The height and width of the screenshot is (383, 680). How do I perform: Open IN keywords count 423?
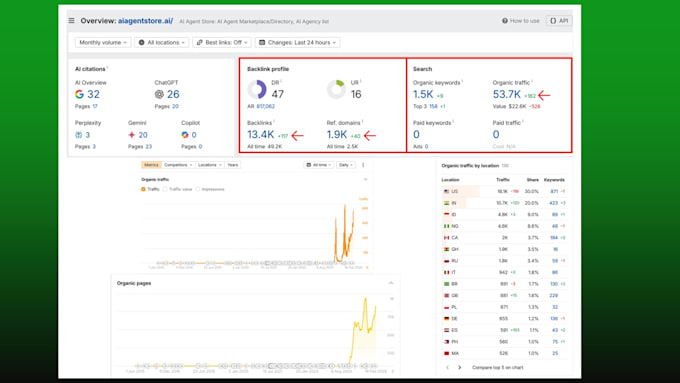tap(554, 203)
